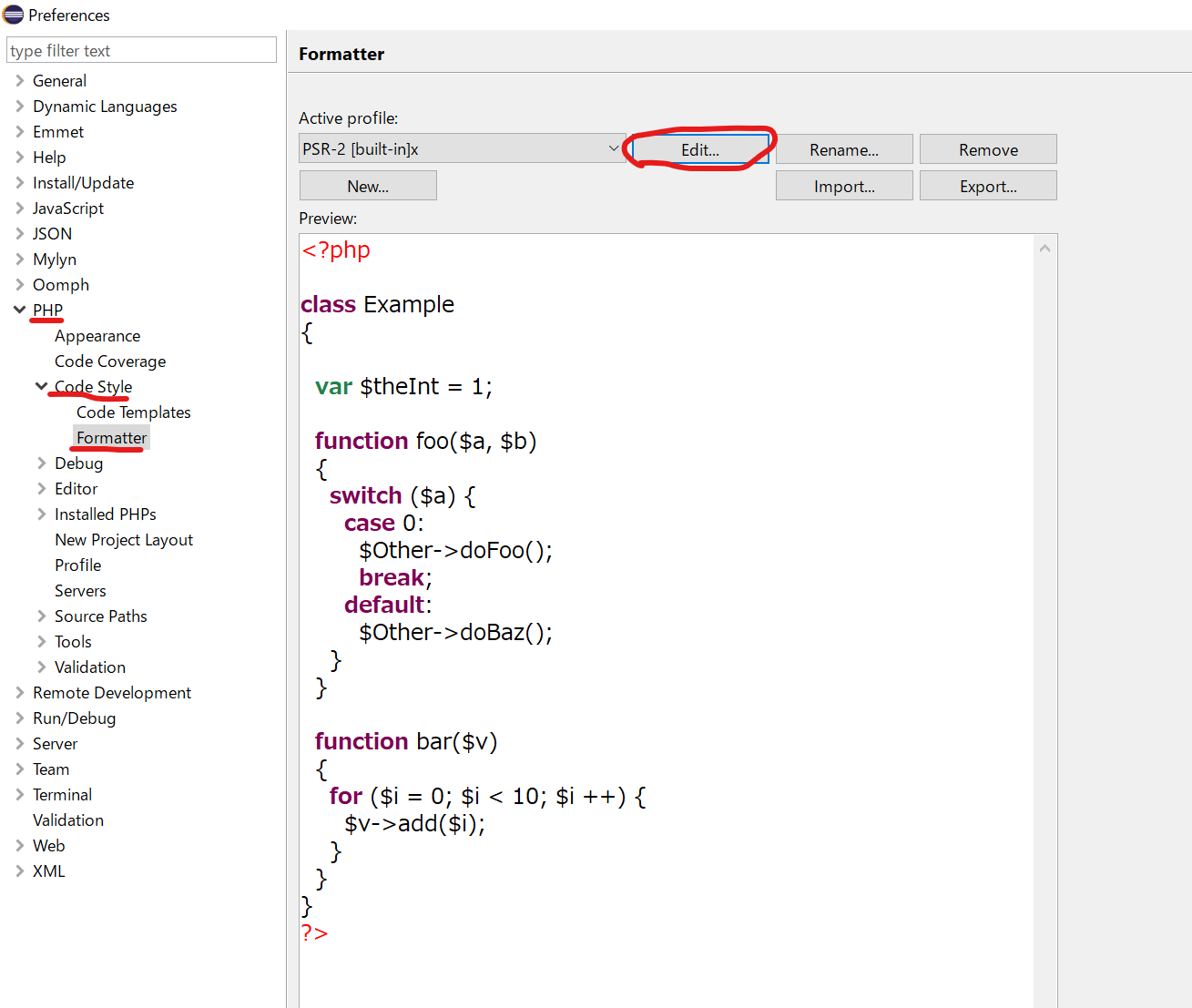Expand the Debug node under PHP
Viewport: 1192px width, 1008px height.
click(x=41, y=463)
